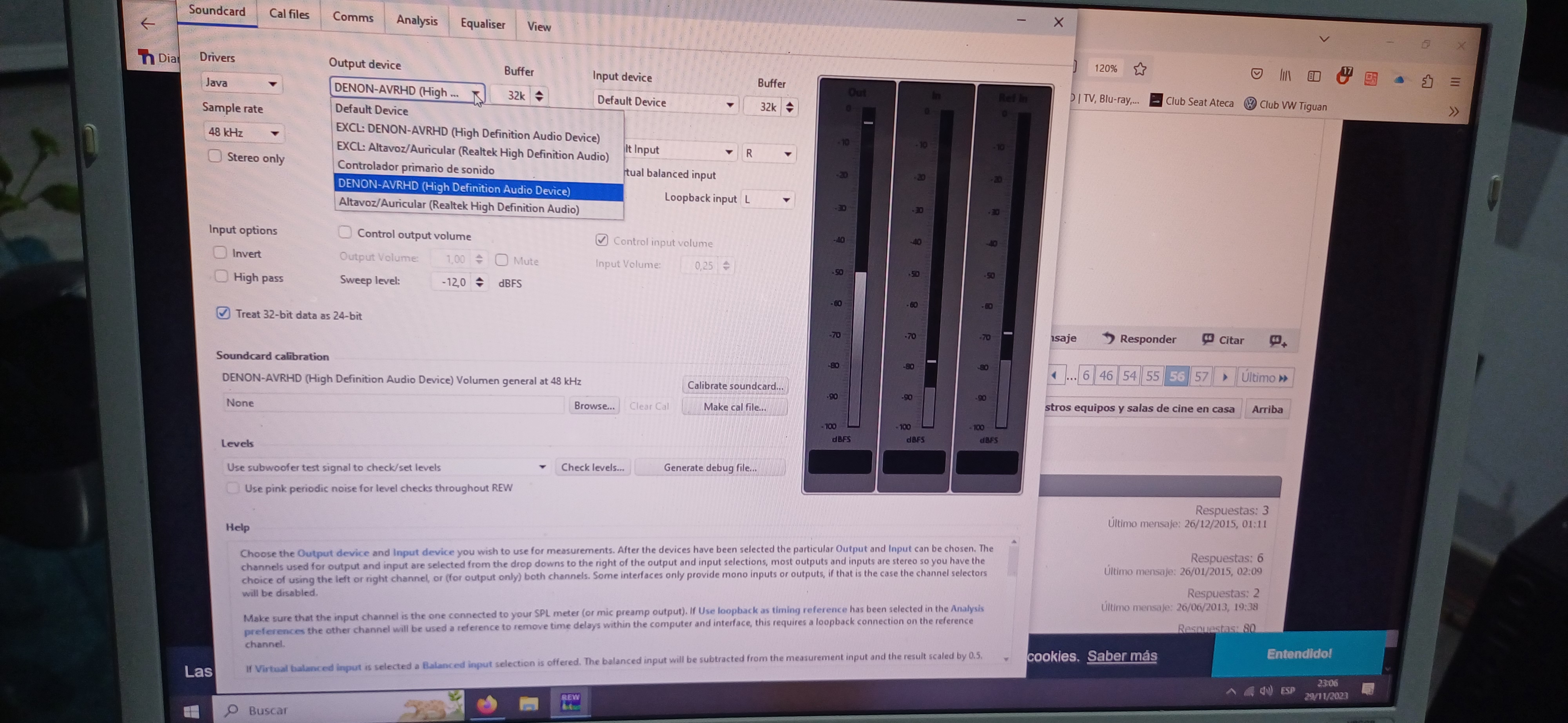Click forum page 57 link
Screen dimensions: 1568x723
pyautogui.click(x=1200, y=377)
